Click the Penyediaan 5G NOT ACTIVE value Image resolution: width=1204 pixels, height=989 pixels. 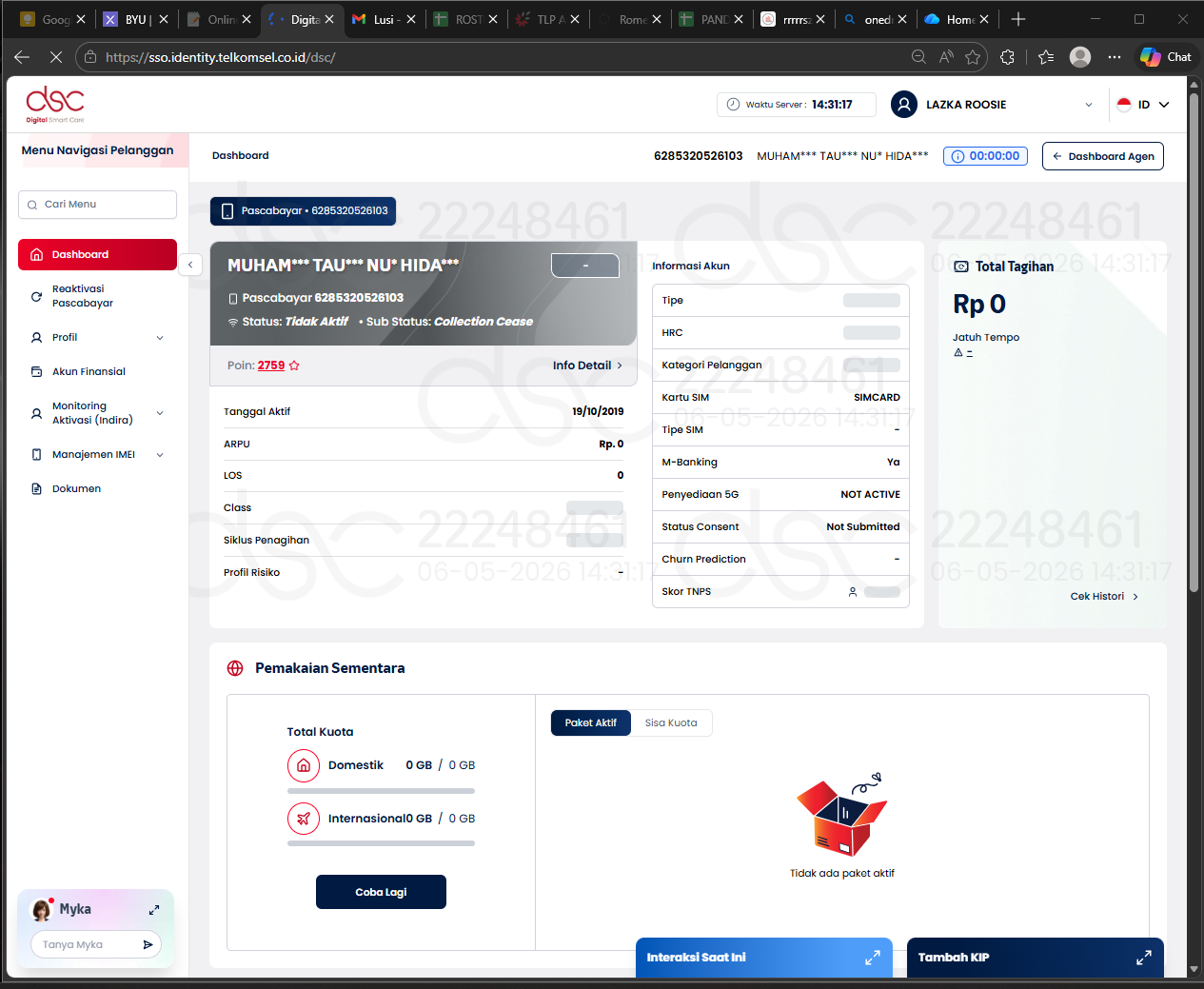pos(870,495)
